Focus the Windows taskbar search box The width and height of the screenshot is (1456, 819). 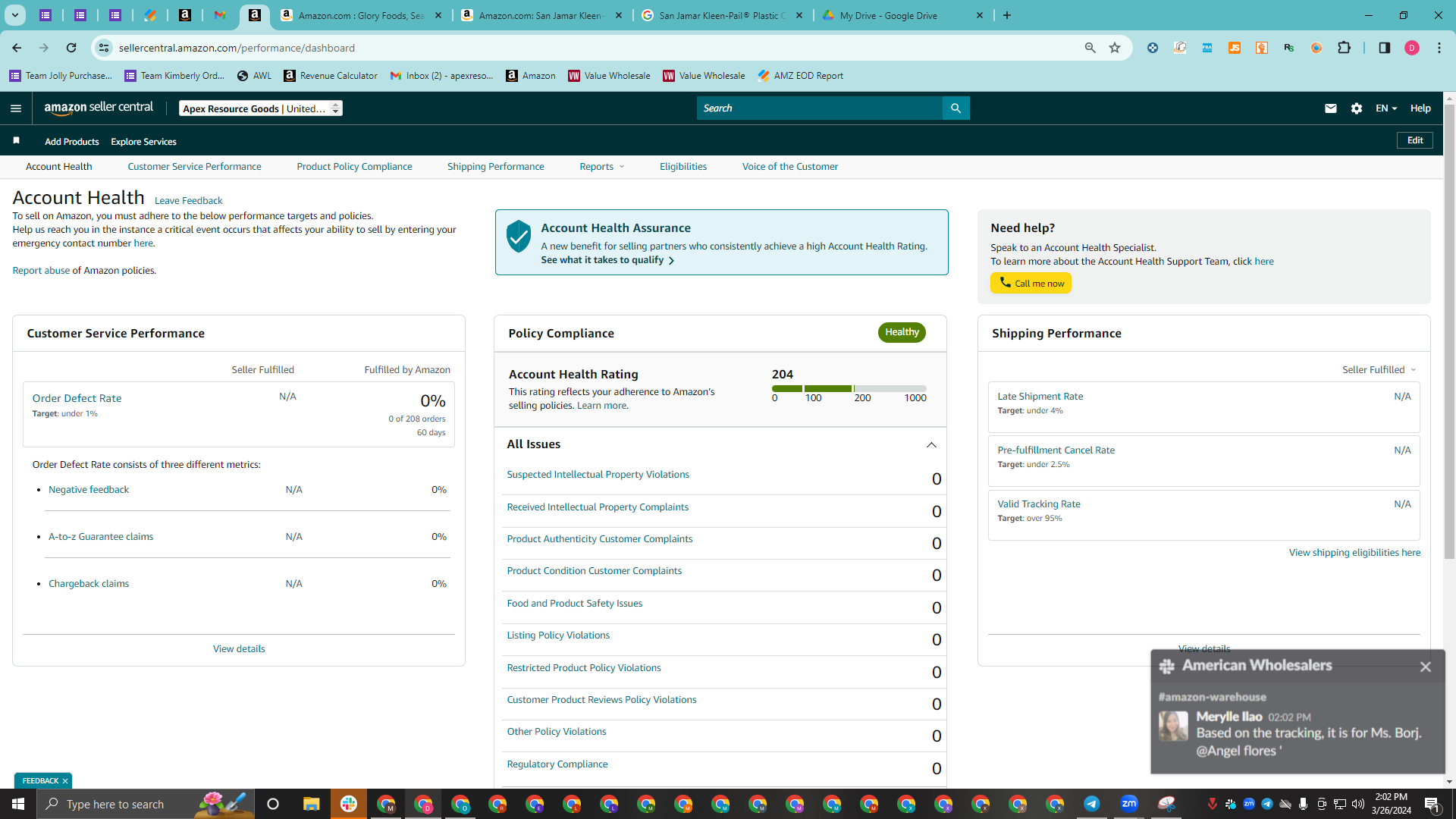(x=144, y=804)
